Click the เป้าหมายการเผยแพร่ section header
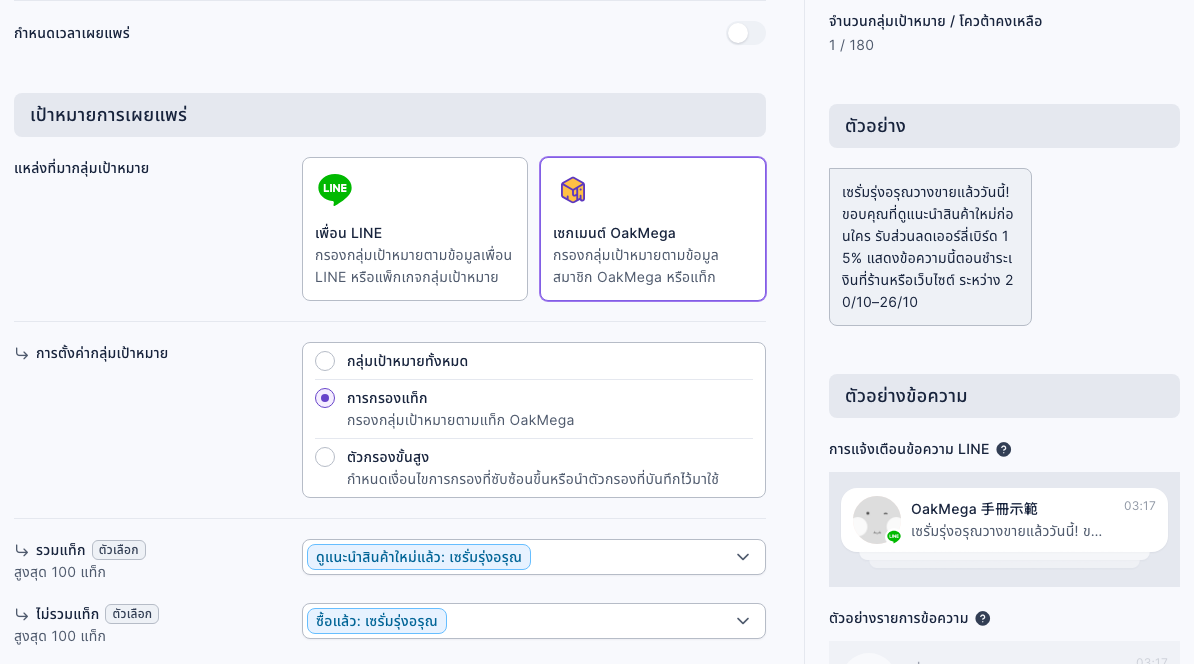This screenshot has height=664, width=1194. pyautogui.click(x=390, y=115)
